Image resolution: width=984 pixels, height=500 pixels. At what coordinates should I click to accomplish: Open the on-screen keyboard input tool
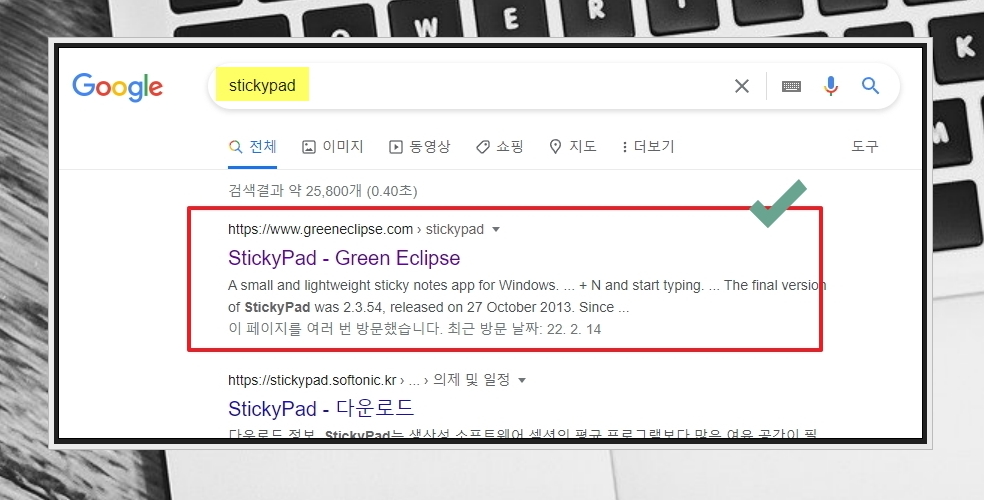click(791, 86)
